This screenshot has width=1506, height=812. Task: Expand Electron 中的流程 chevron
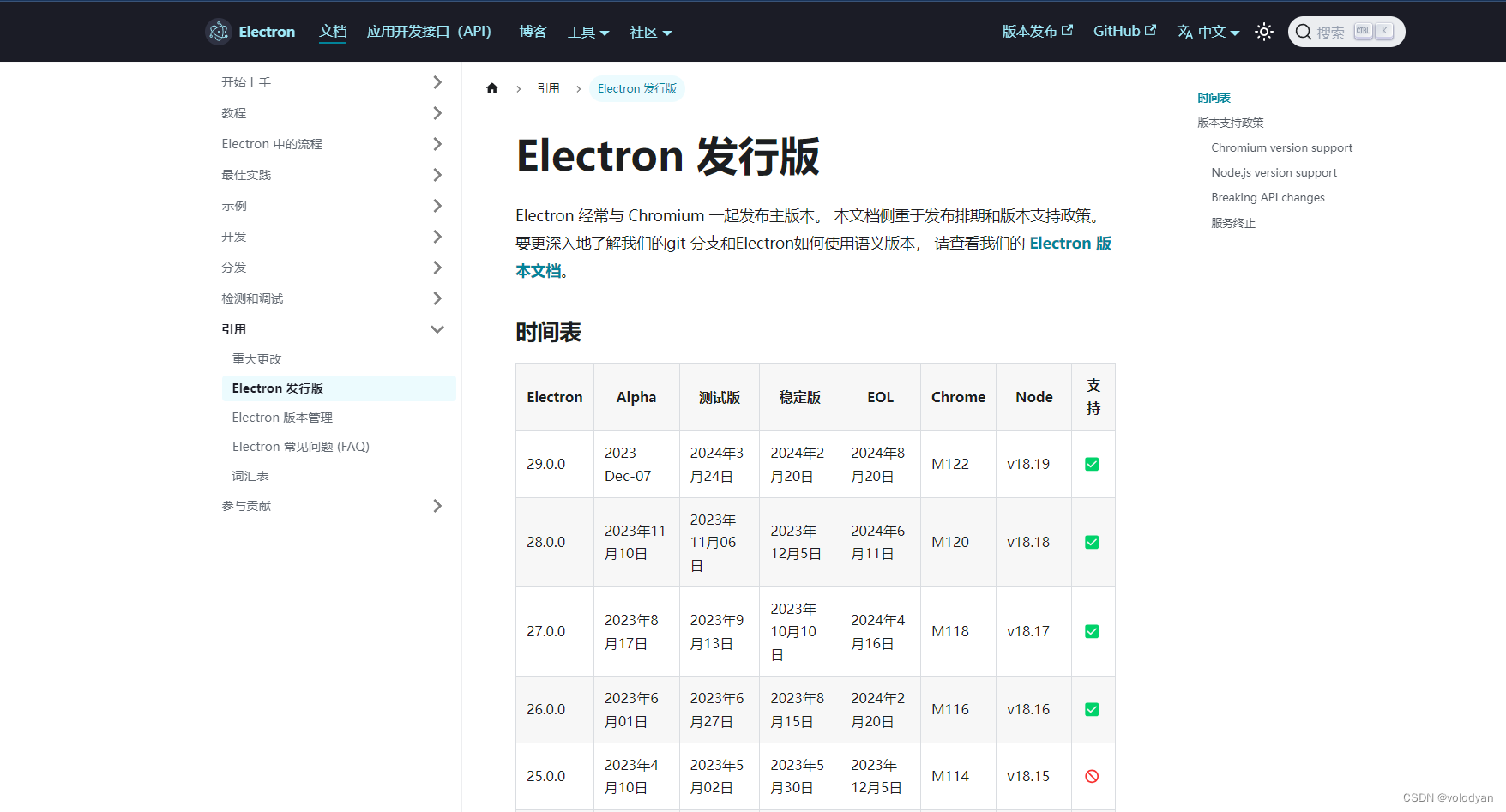[437, 144]
